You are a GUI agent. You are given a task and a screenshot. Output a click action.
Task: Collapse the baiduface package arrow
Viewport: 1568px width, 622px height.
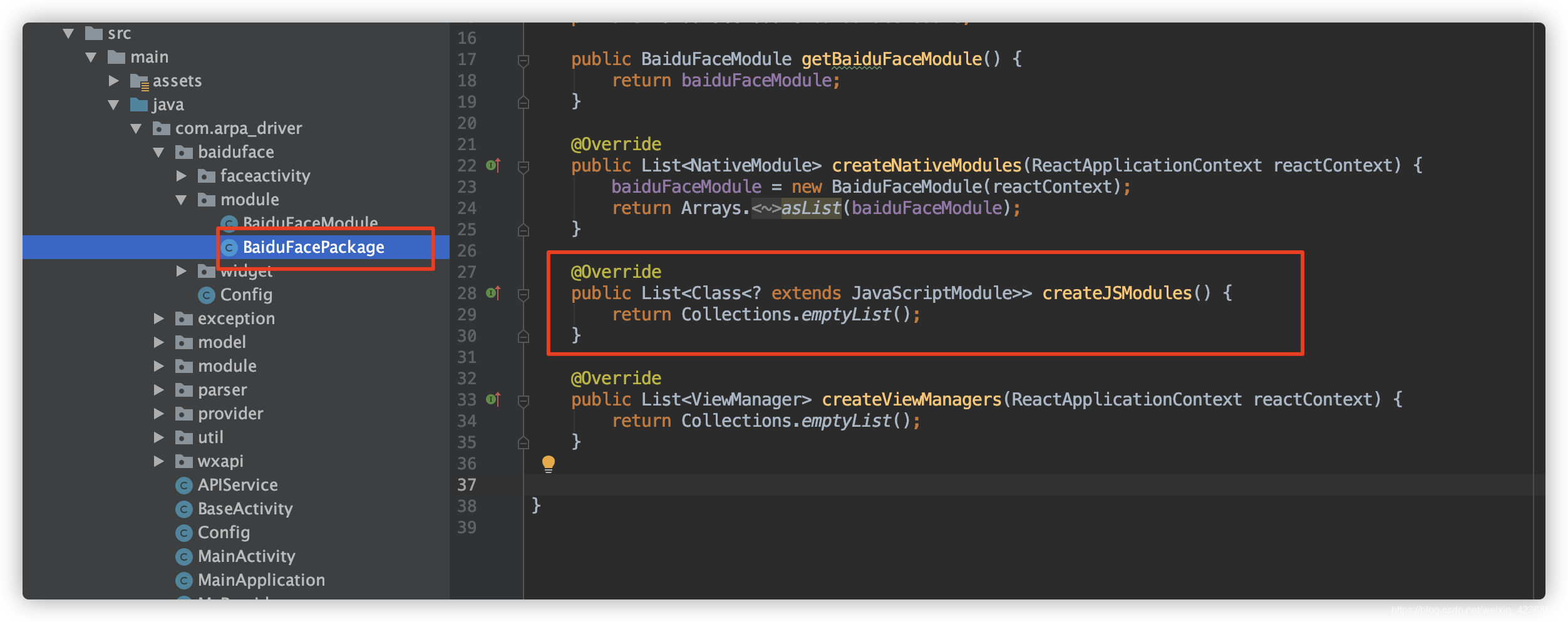[159, 152]
